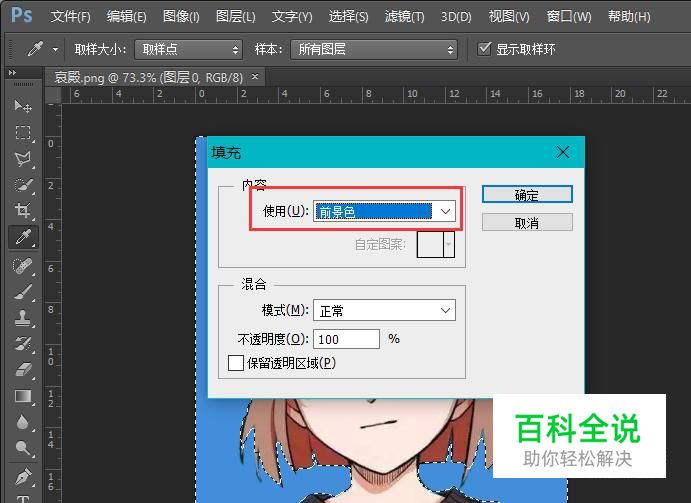Select the Spot Healing Brush tool
The width and height of the screenshot is (691, 503).
(x=23, y=266)
